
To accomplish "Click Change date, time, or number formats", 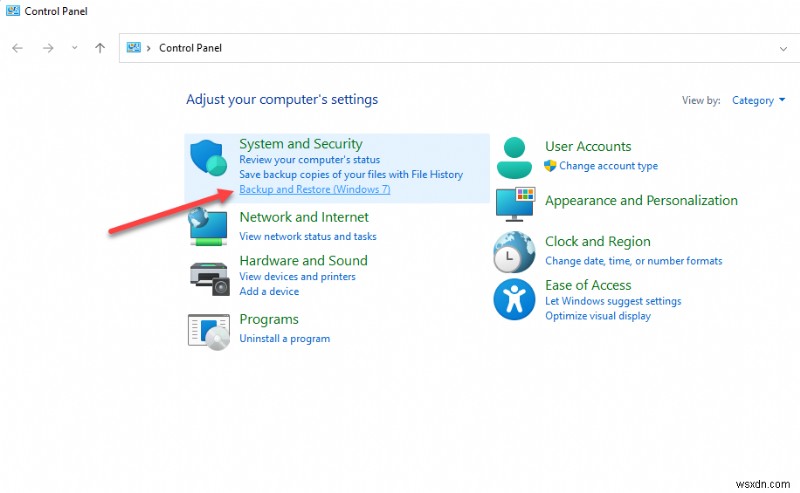I will click(634, 261).
